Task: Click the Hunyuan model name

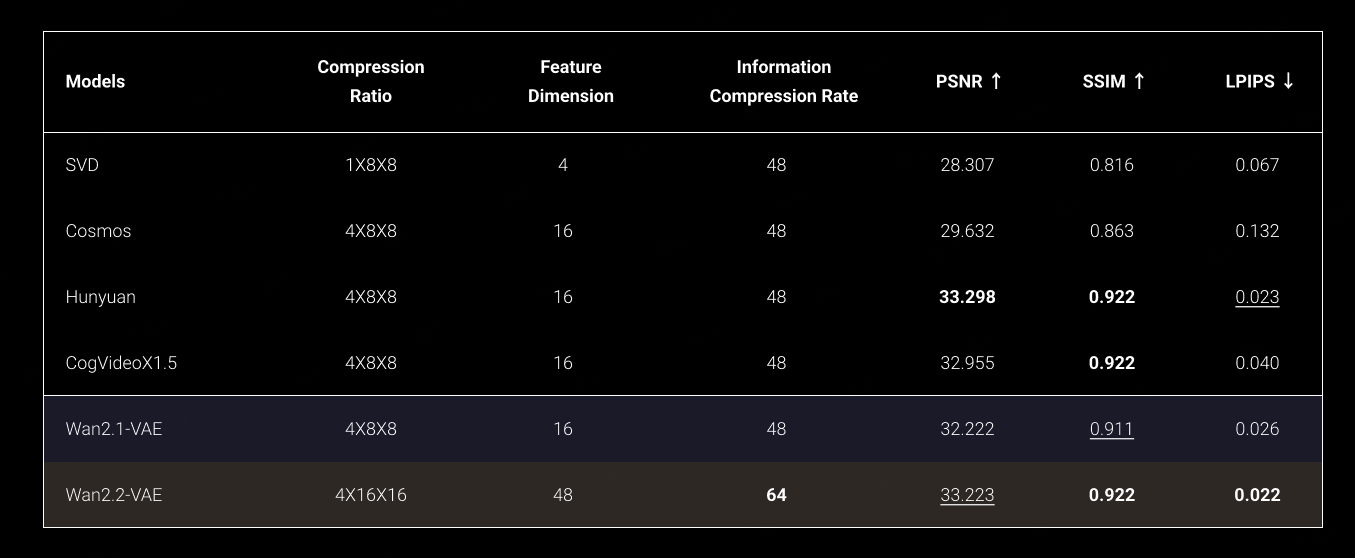Action: (x=100, y=297)
